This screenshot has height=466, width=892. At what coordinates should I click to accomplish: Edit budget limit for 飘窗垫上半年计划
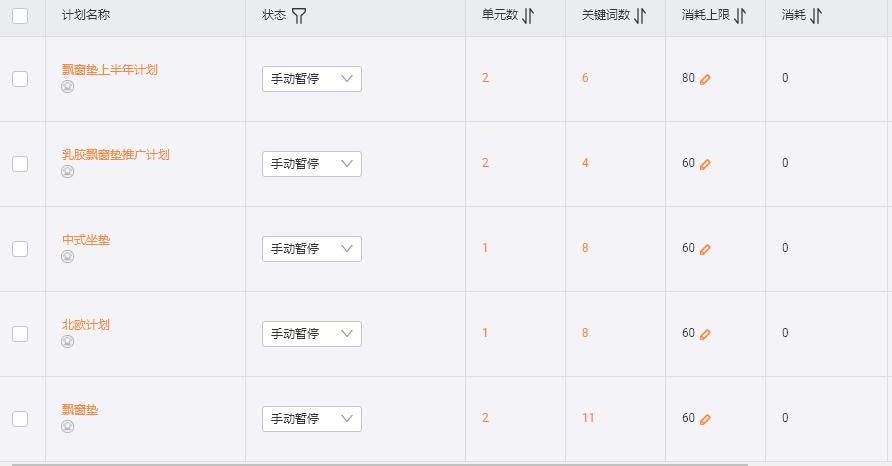[x=705, y=79]
